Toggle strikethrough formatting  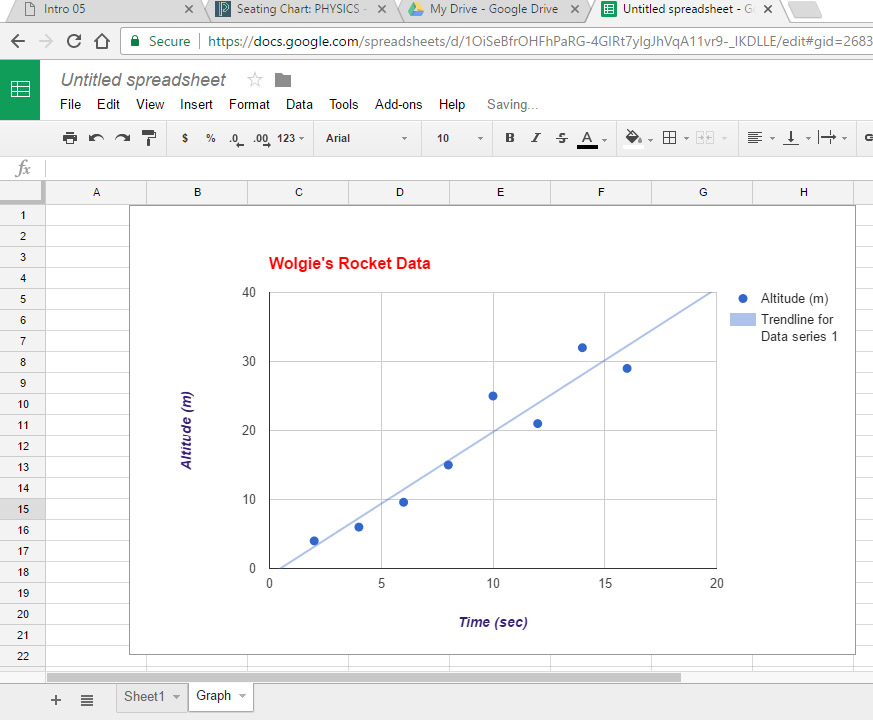coord(561,138)
